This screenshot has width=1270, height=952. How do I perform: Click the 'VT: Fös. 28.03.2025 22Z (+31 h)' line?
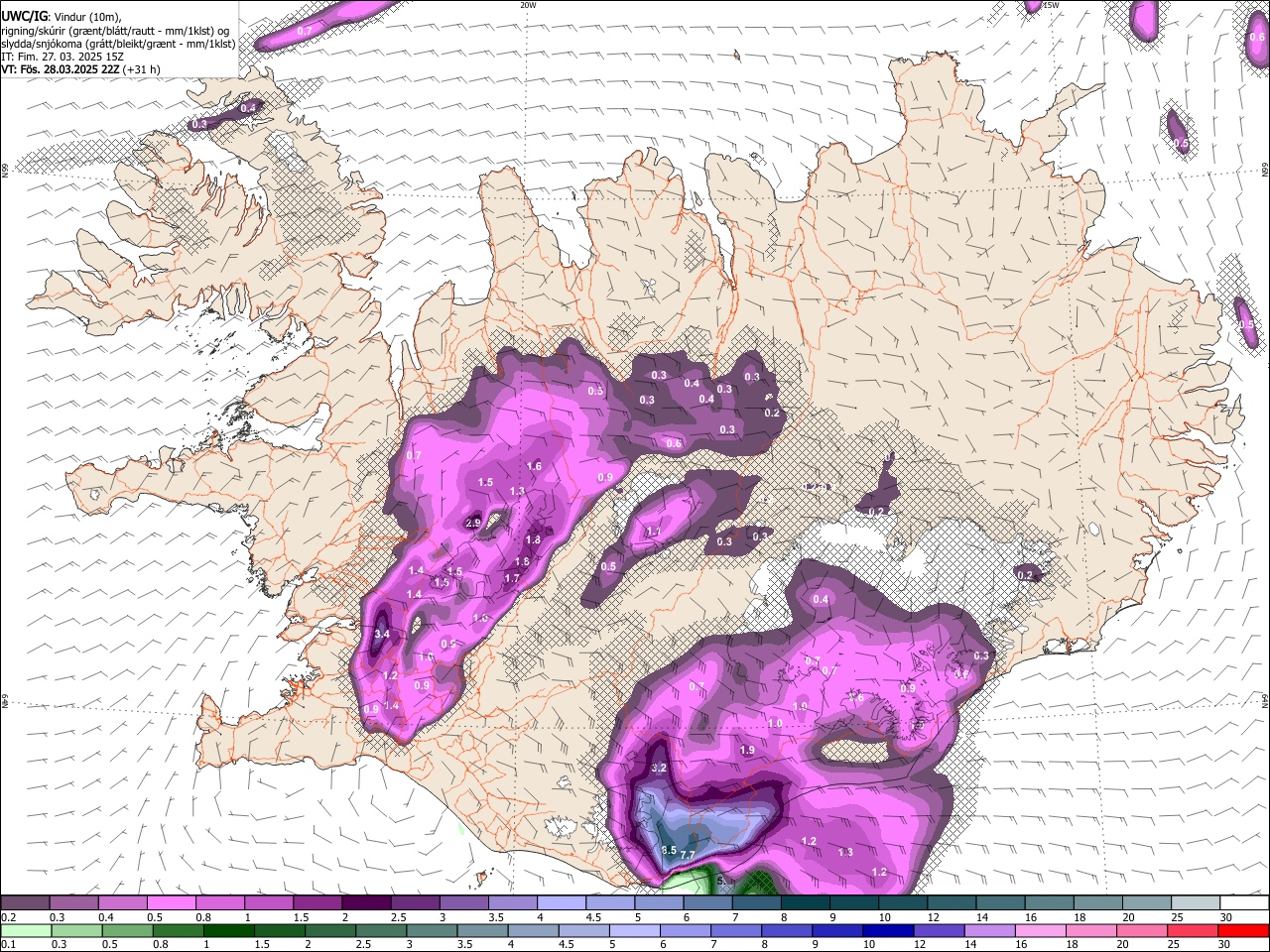click(x=80, y=69)
